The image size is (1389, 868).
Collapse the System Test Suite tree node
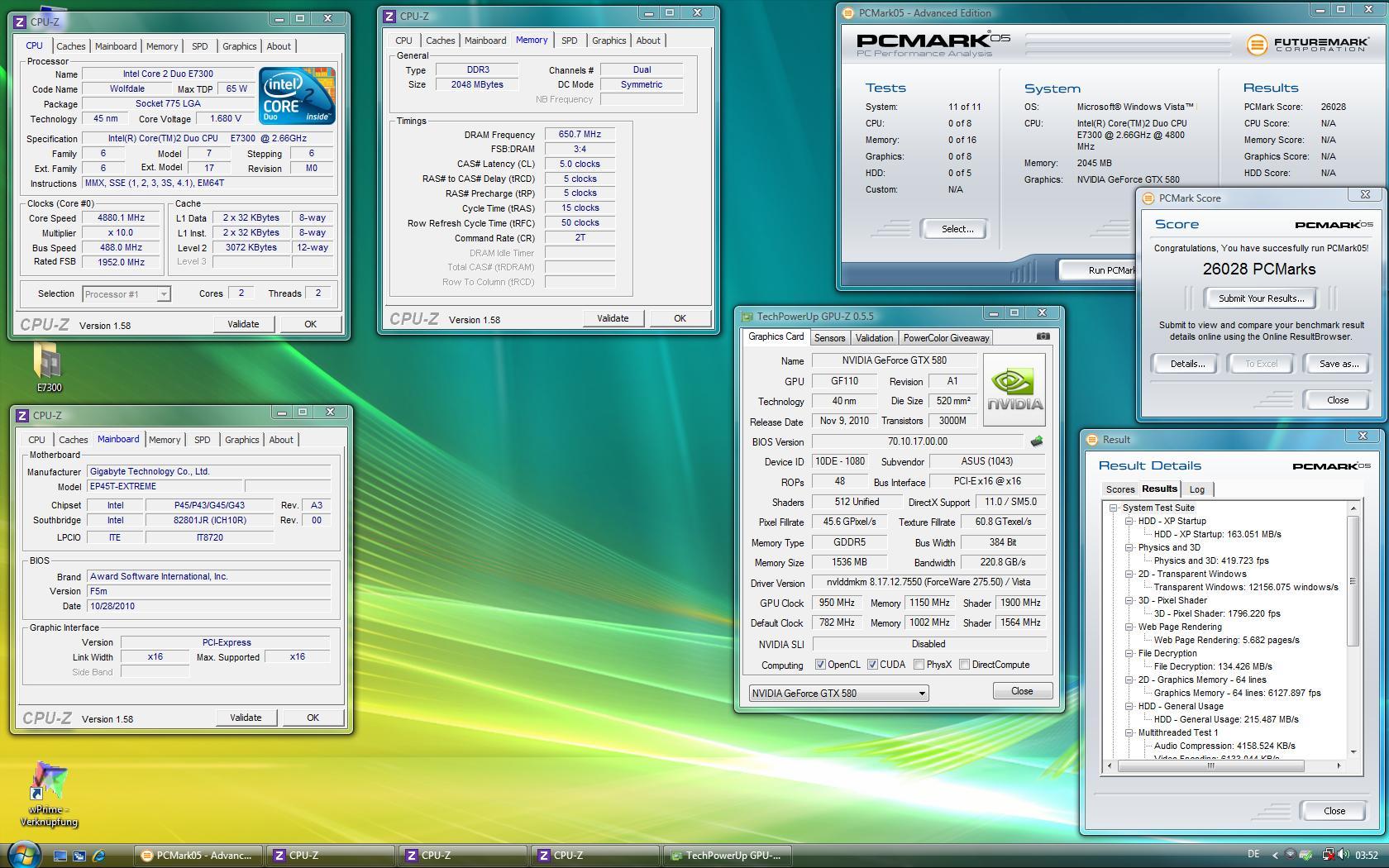(x=1113, y=508)
